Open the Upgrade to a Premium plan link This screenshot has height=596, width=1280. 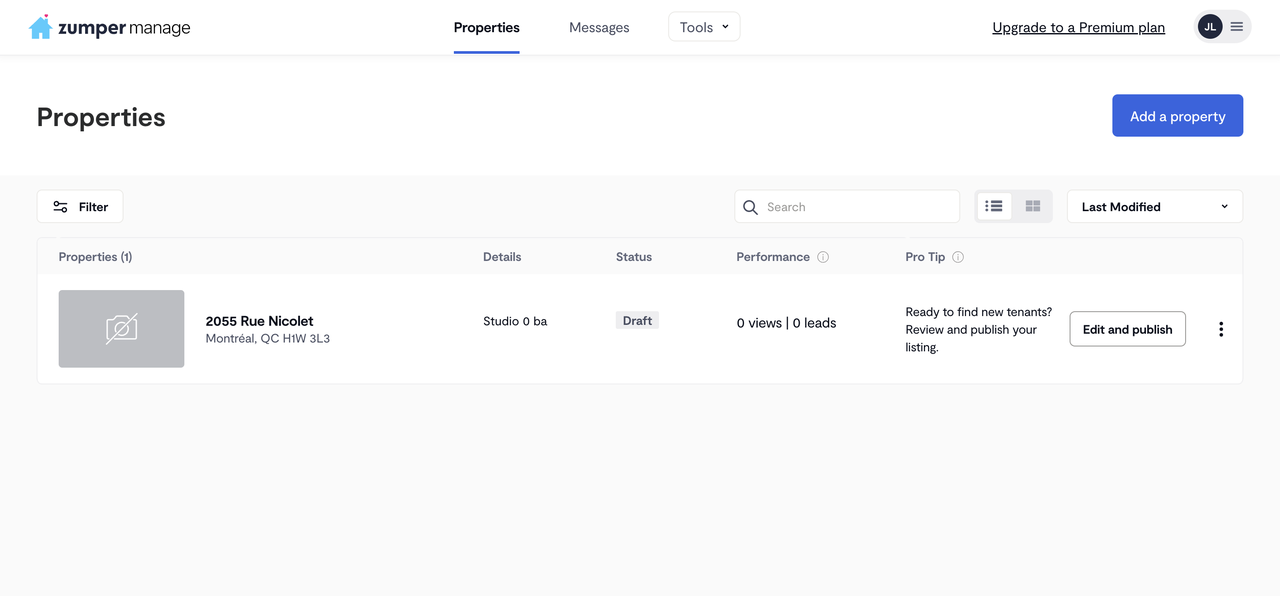(1078, 27)
